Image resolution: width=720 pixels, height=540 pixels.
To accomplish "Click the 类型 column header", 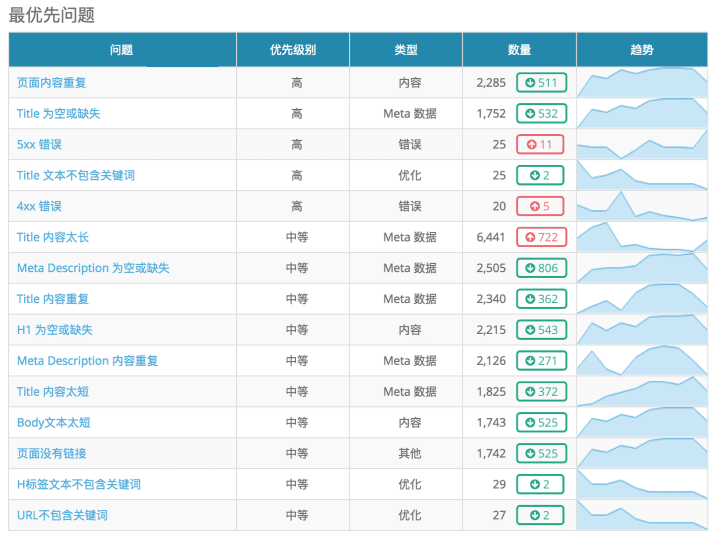I will click(x=406, y=50).
